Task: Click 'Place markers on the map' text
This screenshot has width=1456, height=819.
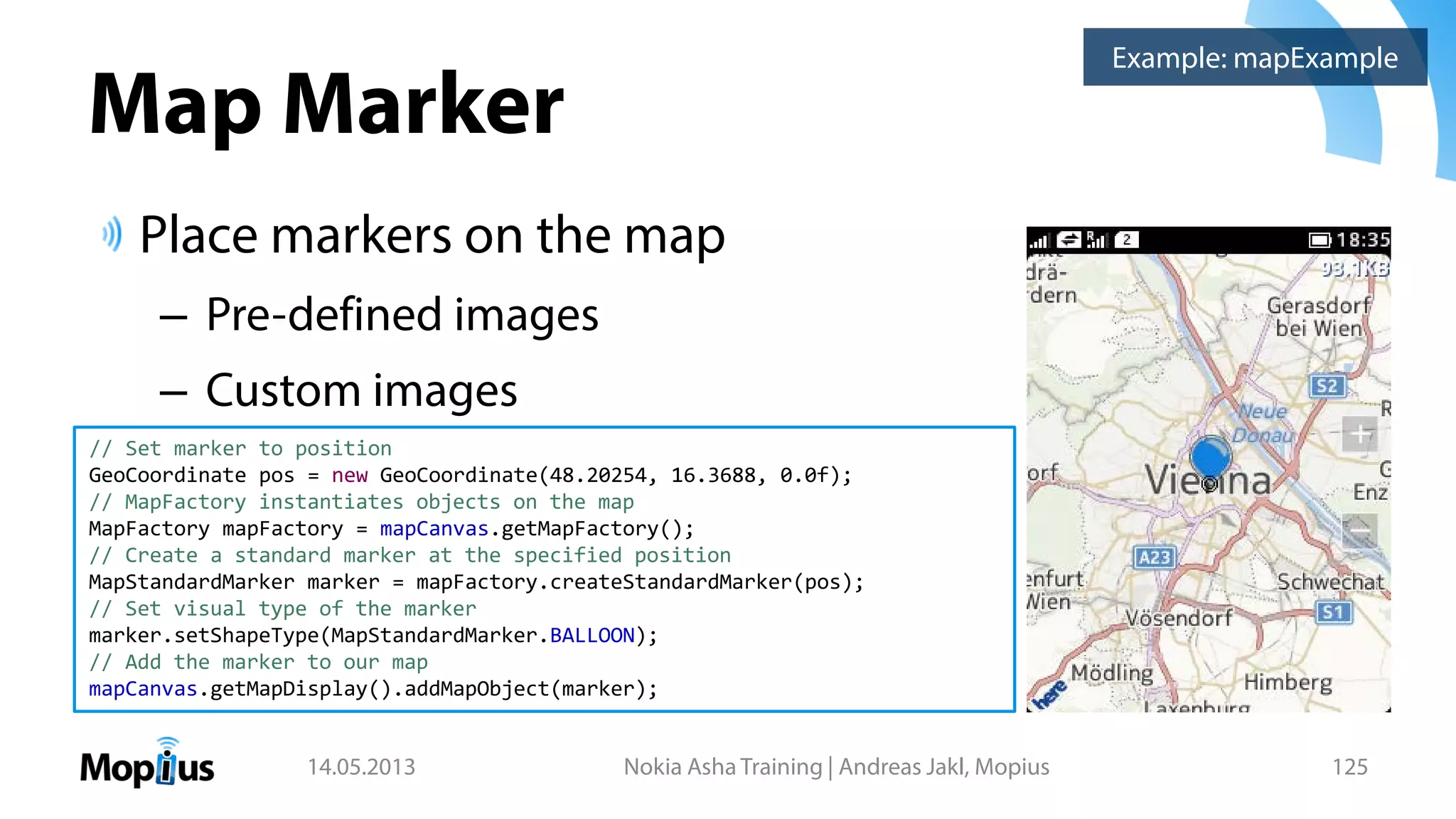Action: click(432, 235)
